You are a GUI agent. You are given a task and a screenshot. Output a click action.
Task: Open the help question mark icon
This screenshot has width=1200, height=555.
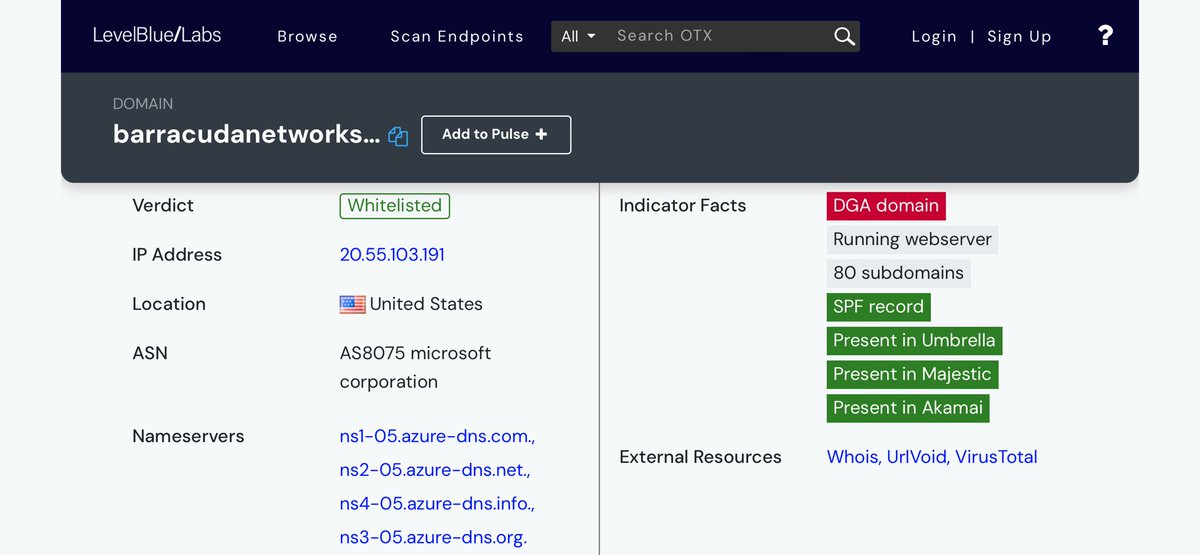1105,36
